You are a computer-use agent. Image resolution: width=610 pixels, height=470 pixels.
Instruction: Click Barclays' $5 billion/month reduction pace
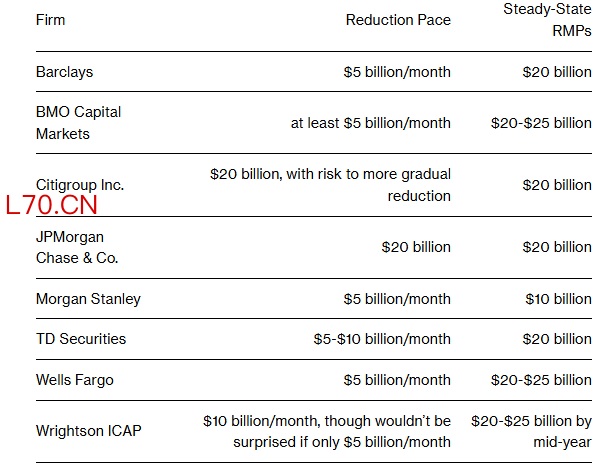coord(396,72)
